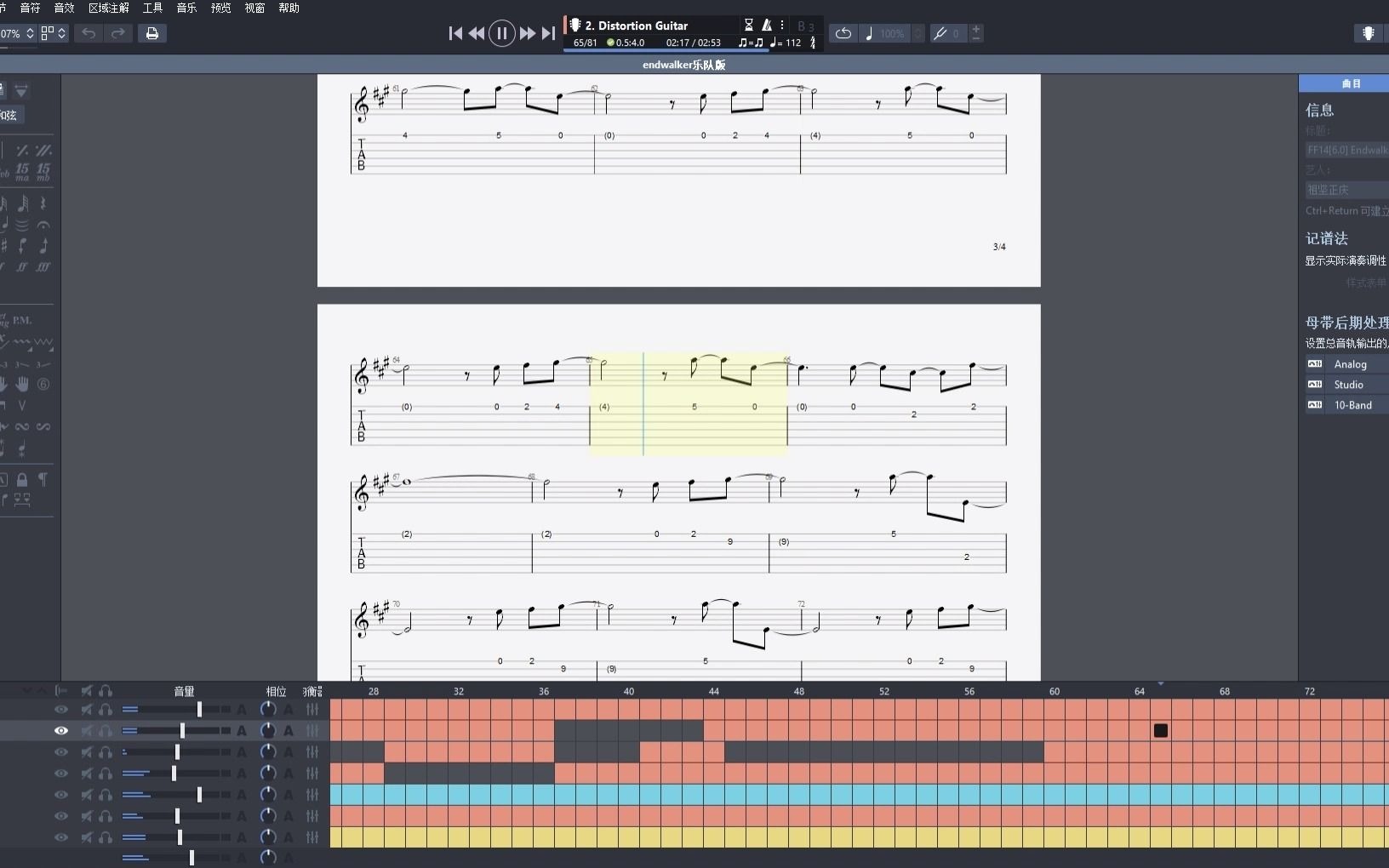Image resolution: width=1389 pixels, height=868 pixels.
Task: Toggle visibility of the first track
Action: pos(61,709)
